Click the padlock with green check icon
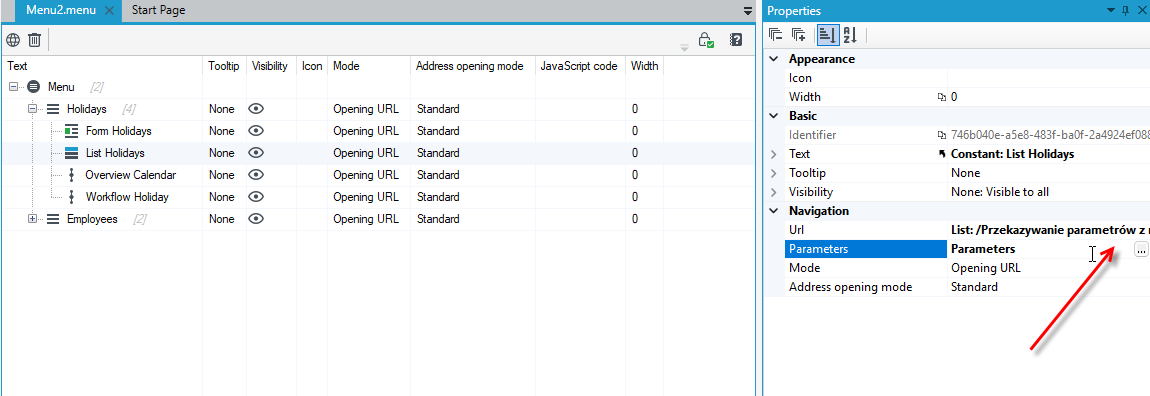 (706, 40)
